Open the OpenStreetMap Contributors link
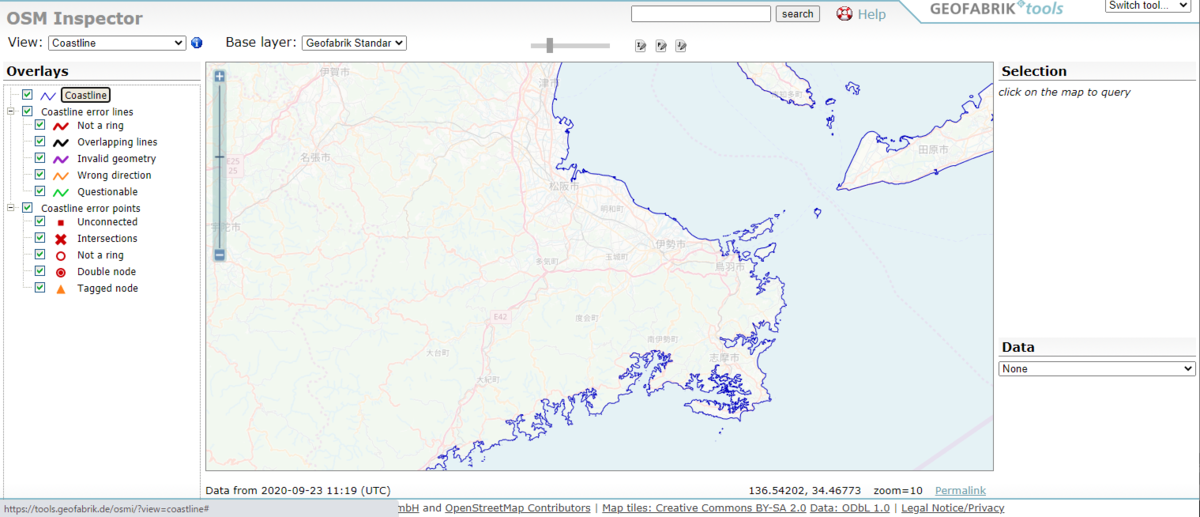Screen dimensions: 1200x517 (x=518, y=509)
